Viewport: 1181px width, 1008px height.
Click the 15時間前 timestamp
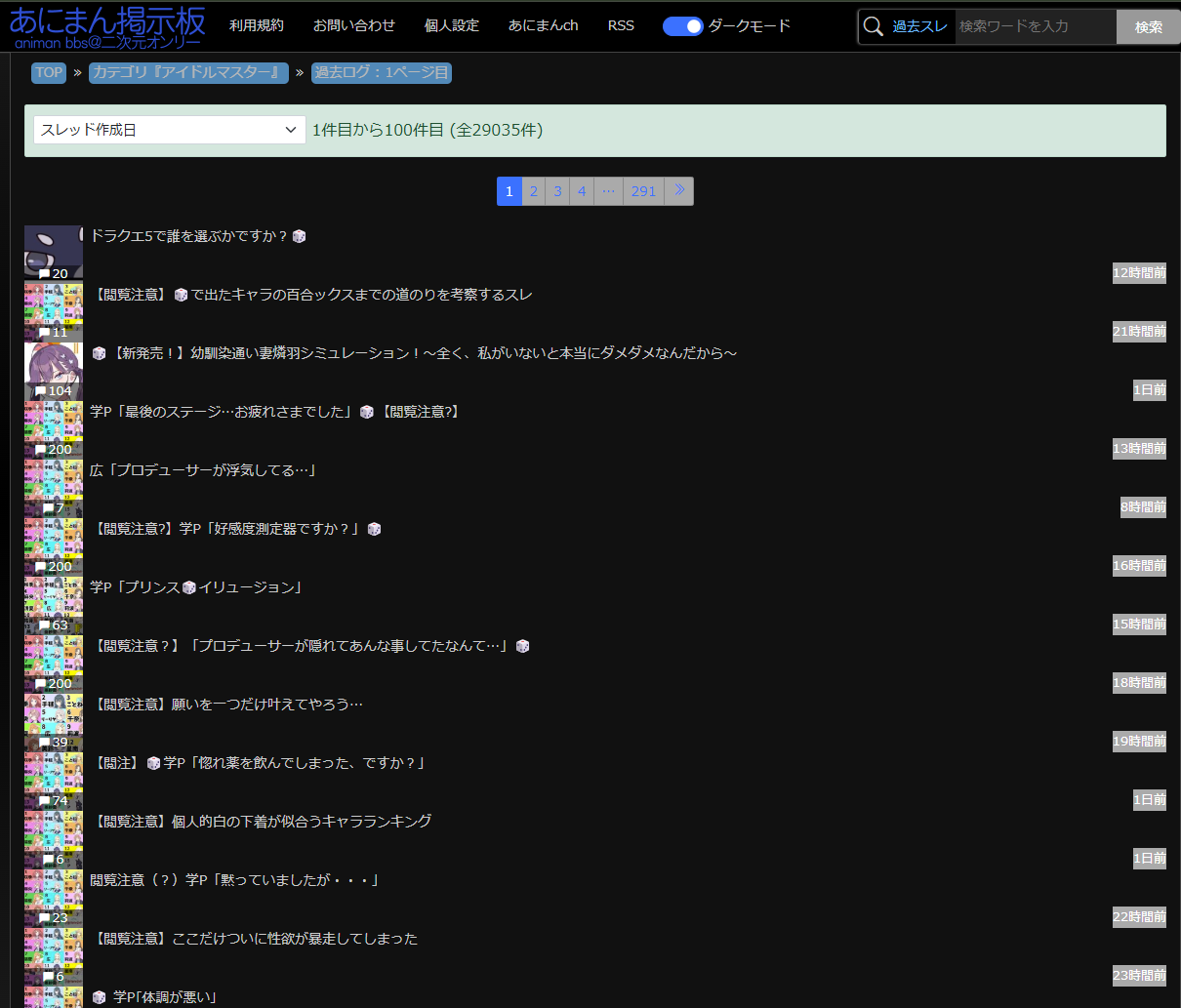(x=1139, y=625)
